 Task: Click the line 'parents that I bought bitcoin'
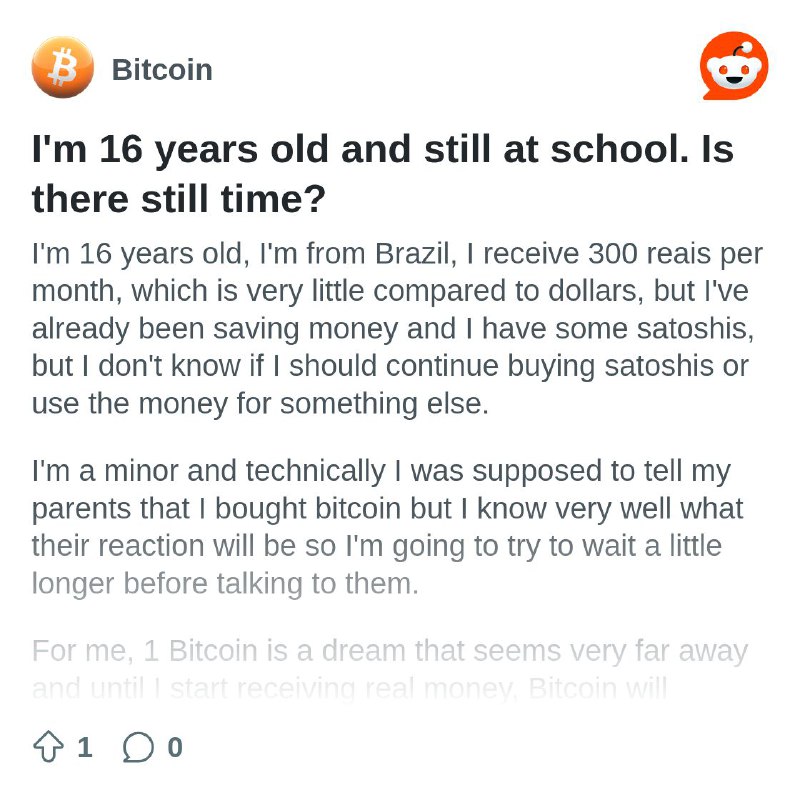(387, 509)
